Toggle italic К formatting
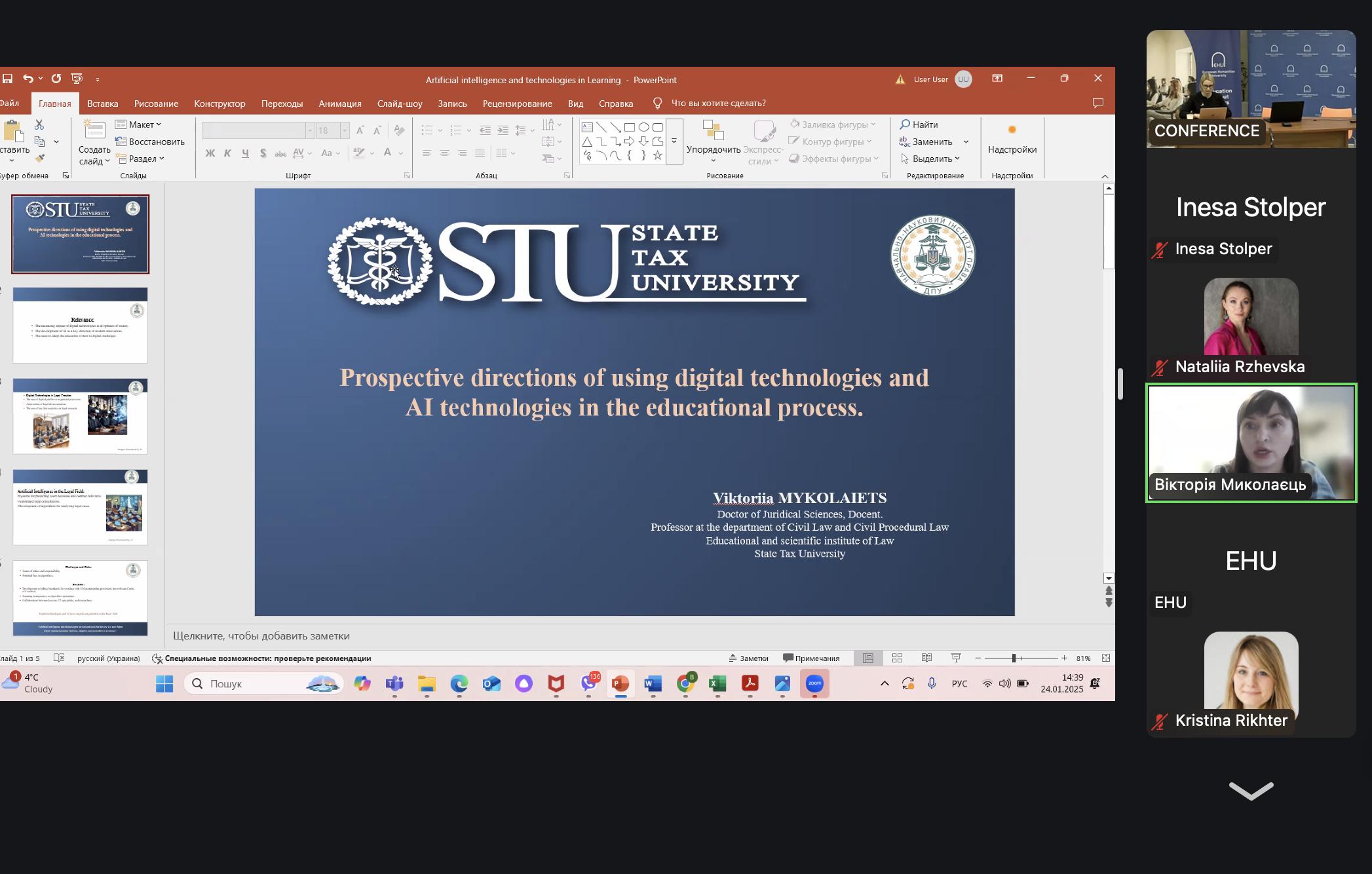 [x=228, y=153]
